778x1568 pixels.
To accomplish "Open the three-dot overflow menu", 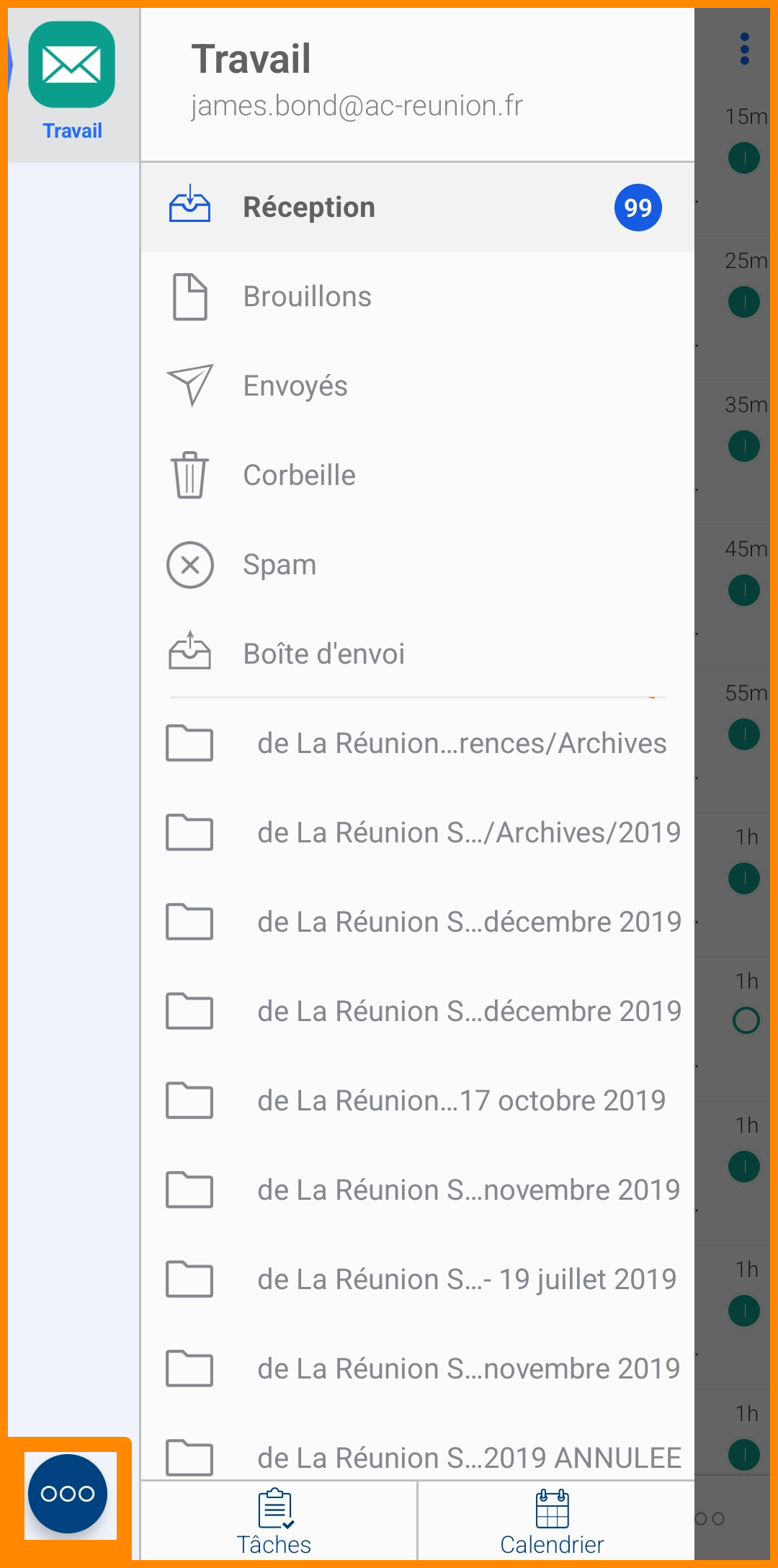I will tap(745, 49).
